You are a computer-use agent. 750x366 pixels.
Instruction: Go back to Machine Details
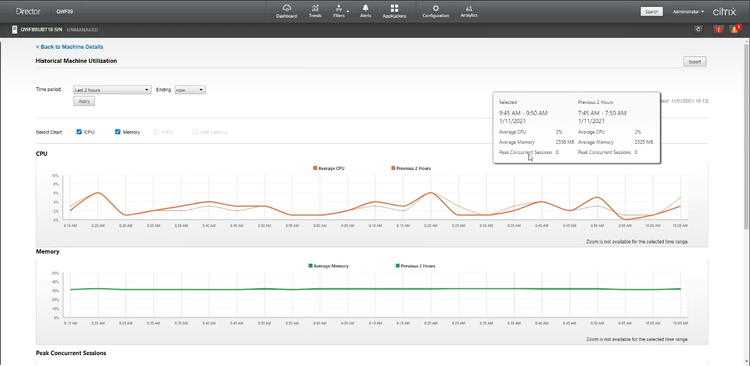tap(69, 47)
